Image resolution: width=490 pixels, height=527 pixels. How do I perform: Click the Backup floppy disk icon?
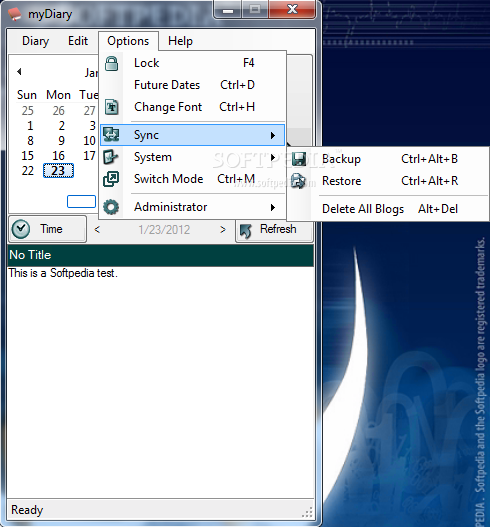coord(299,159)
